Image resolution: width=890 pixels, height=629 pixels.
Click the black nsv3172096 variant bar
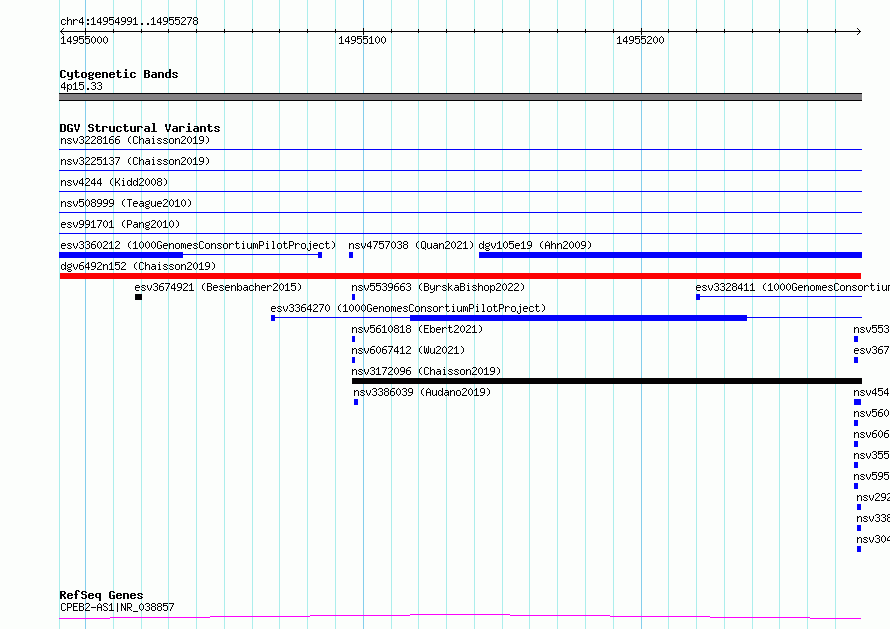pyautogui.click(x=607, y=381)
